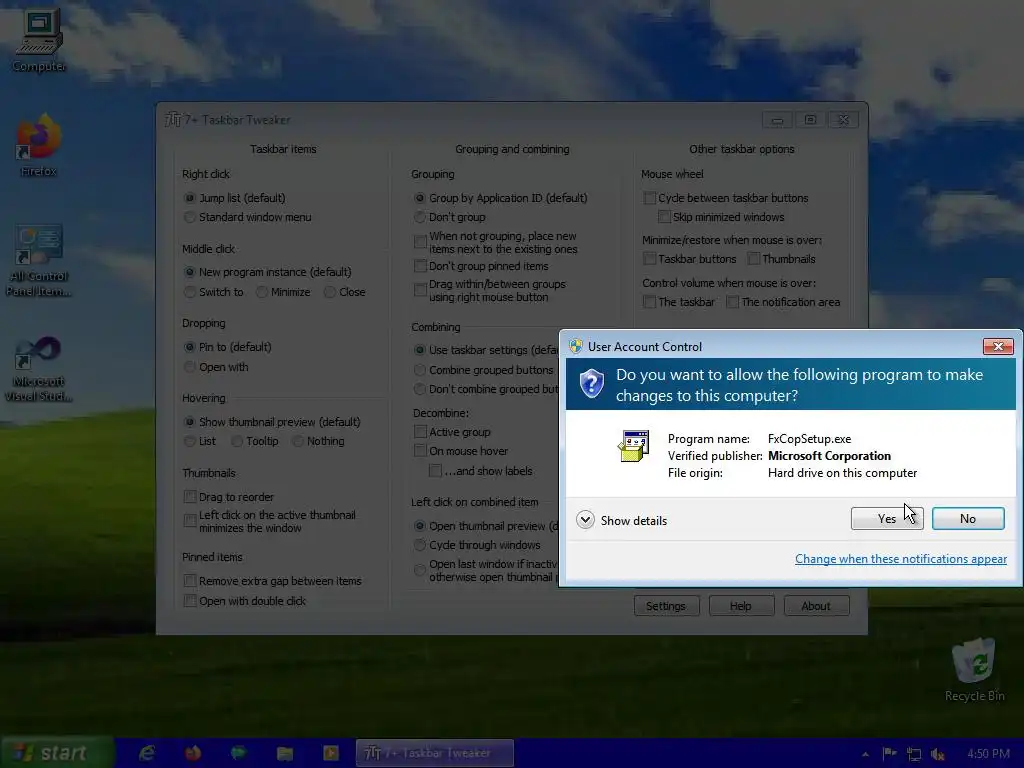Launch Internet Explorer from taskbar
The width and height of the screenshot is (1024, 768).
coord(147,753)
